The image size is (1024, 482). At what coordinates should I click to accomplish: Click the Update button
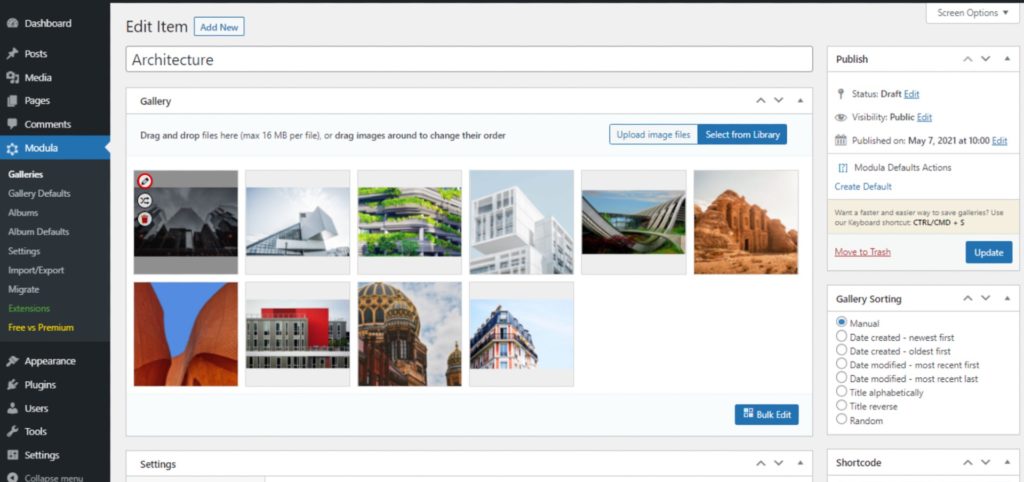pyautogui.click(x=988, y=252)
